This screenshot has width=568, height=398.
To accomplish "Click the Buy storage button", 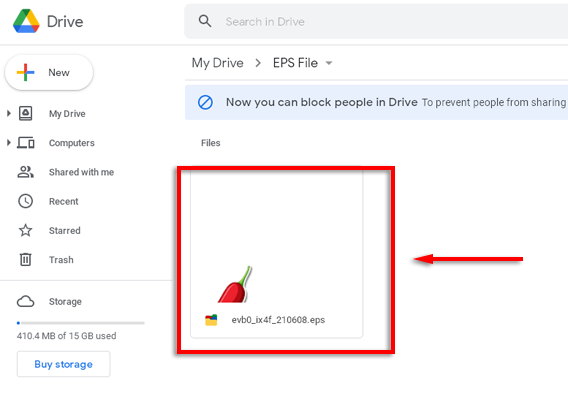I will [63, 364].
